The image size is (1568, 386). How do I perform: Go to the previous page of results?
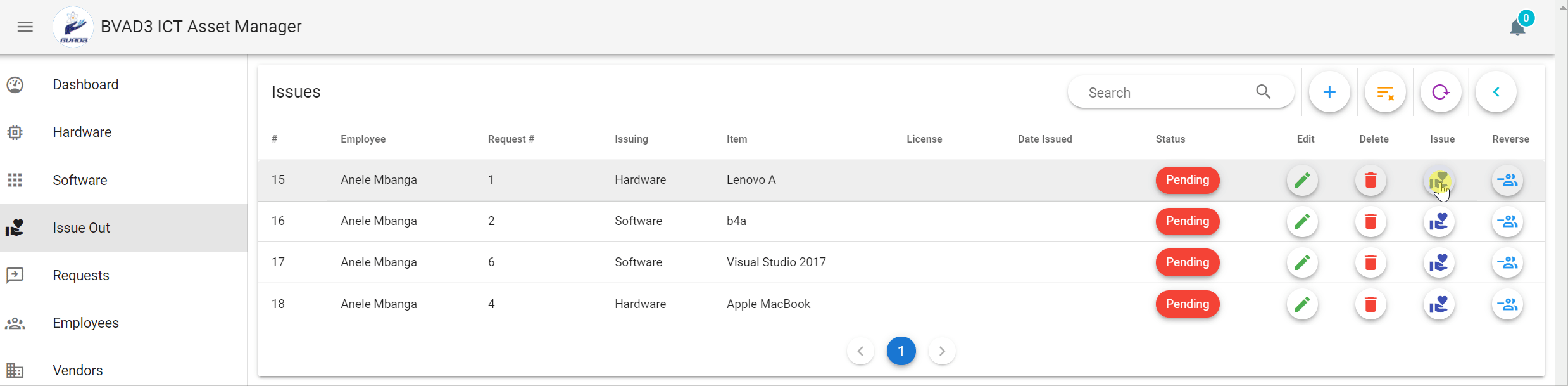coord(860,351)
